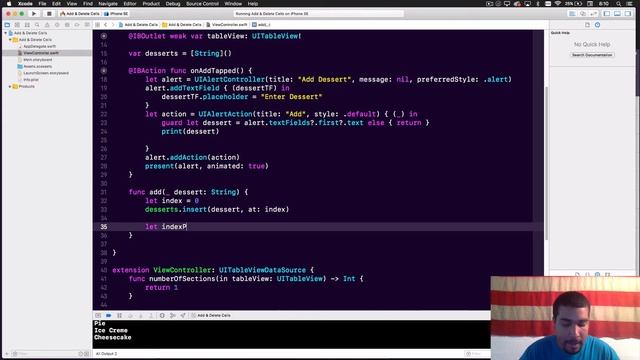Show the Project navigator folder icon
This screenshot has width=640, height=360.
[x=7, y=25]
